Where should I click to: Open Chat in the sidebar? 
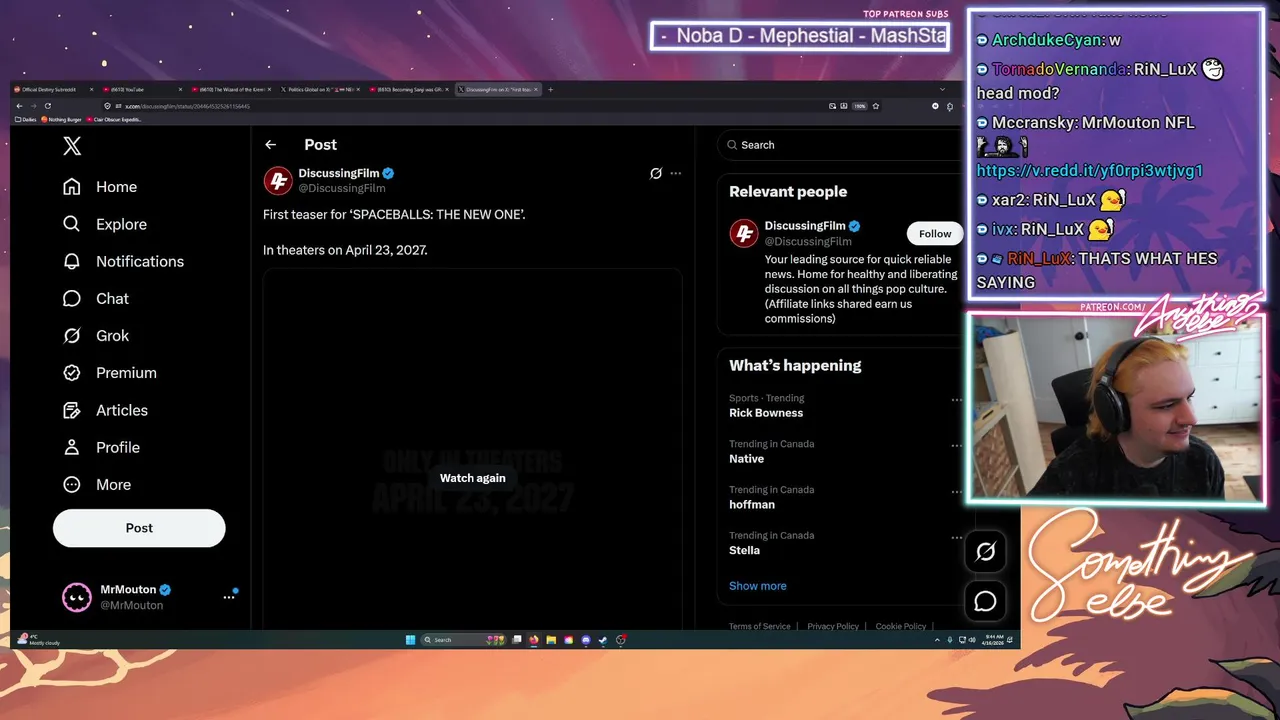point(96,298)
